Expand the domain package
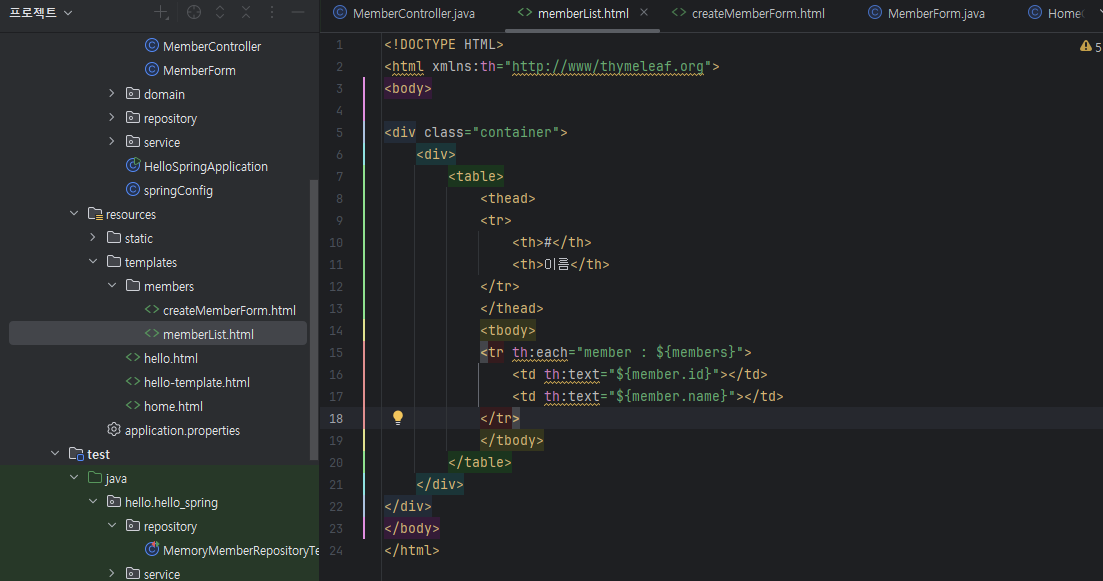Image resolution: width=1103 pixels, height=581 pixels. tap(112, 94)
